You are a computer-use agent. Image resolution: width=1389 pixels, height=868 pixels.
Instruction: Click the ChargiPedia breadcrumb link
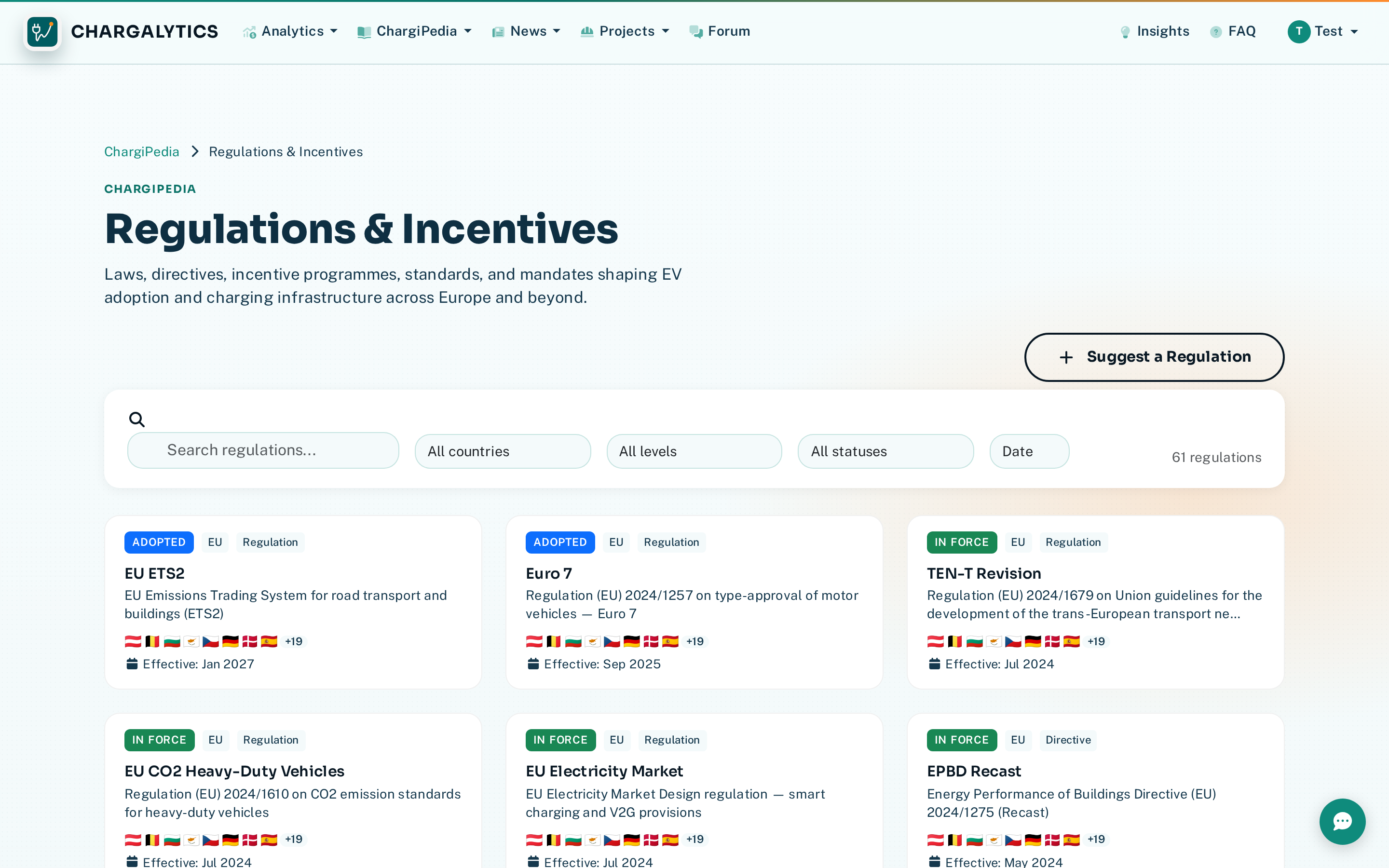pos(142,151)
